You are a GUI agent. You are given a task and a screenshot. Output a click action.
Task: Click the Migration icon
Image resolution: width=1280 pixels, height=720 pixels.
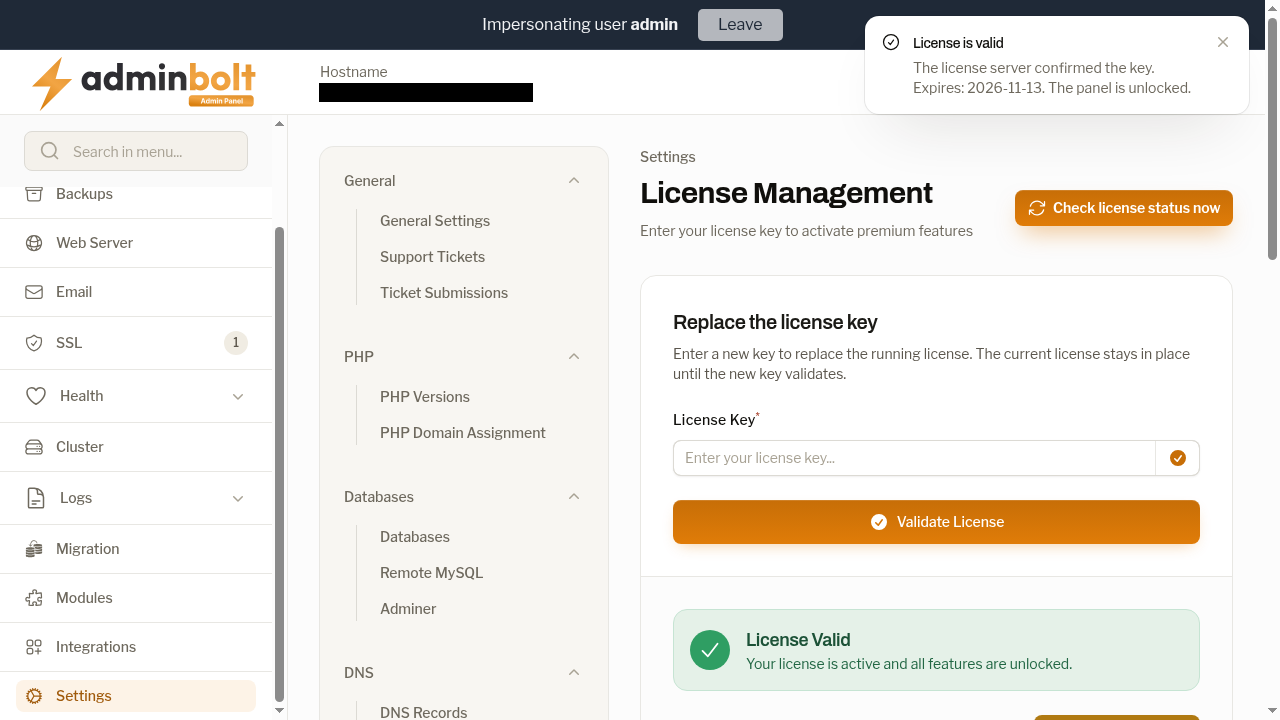click(34, 549)
